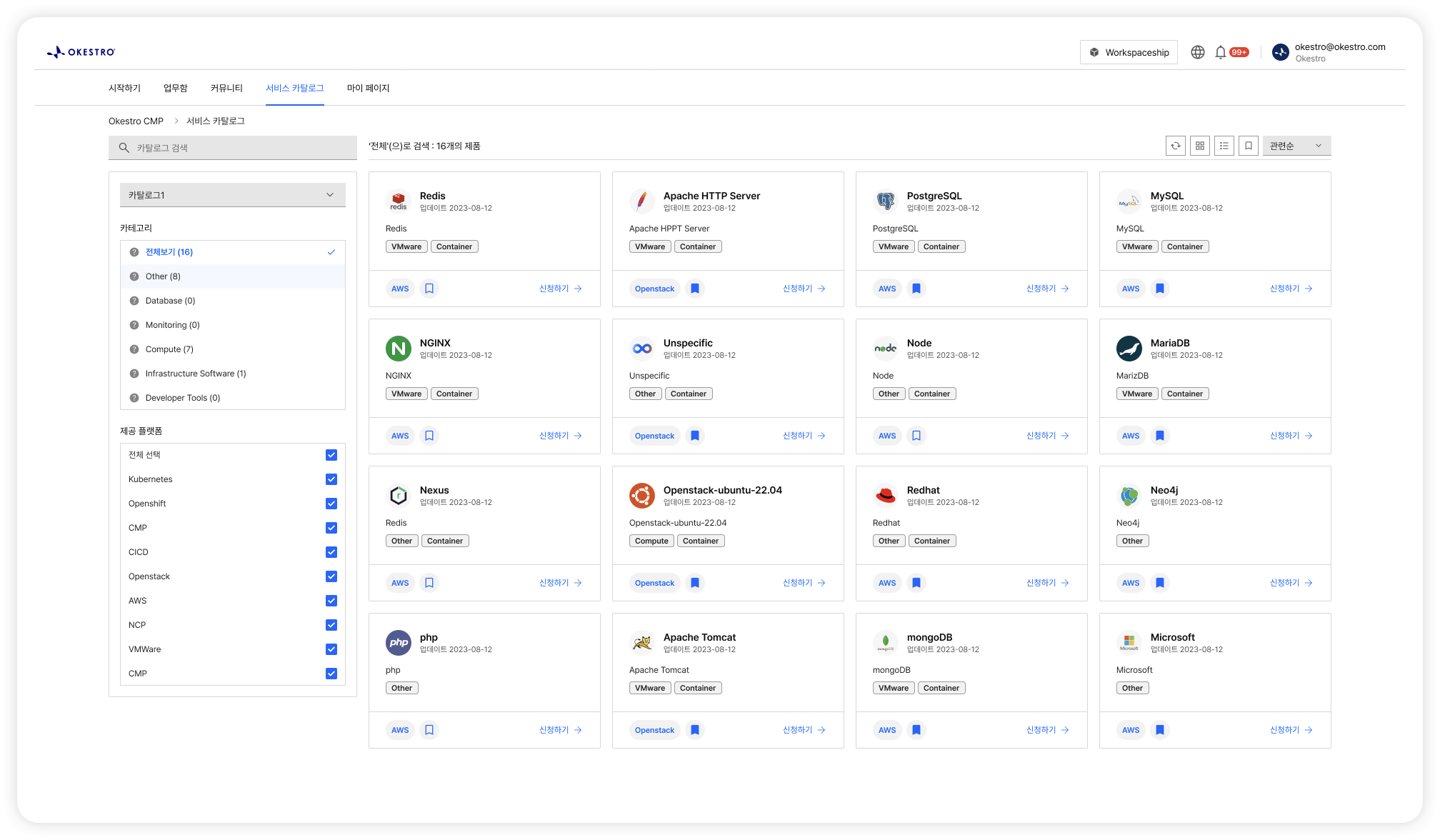The width and height of the screenshot is (1440, 840).
Task: Open the 관련순 sort dropdown
Action: [1296, 146]
